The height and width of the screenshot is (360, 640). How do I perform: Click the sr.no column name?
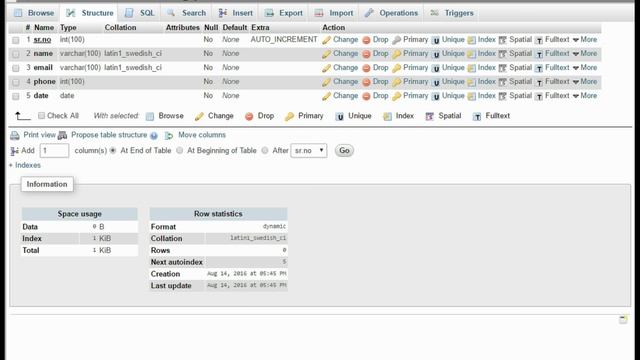[x=42, y=40]
